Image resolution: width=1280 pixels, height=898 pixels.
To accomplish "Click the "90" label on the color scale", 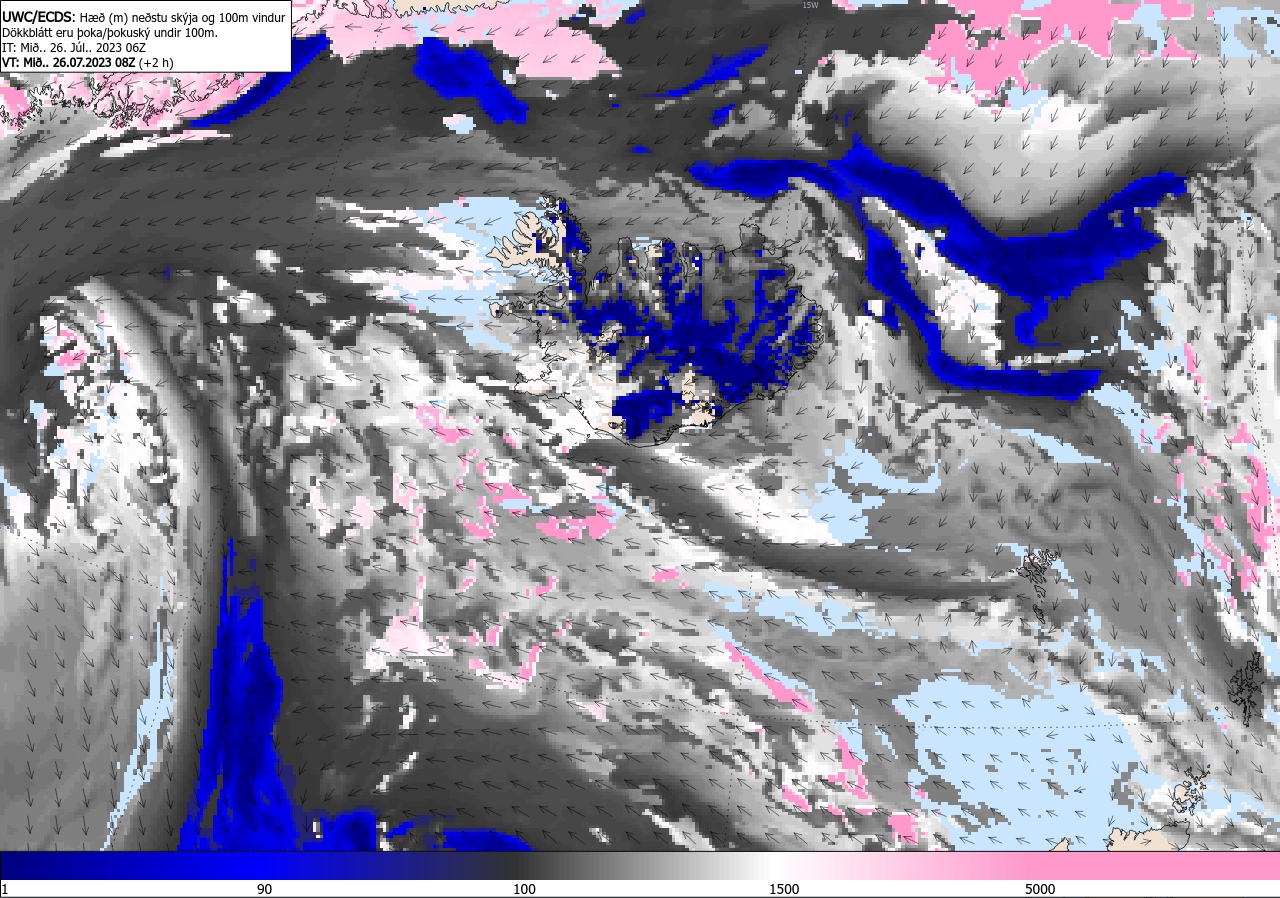I will [264, 889].
